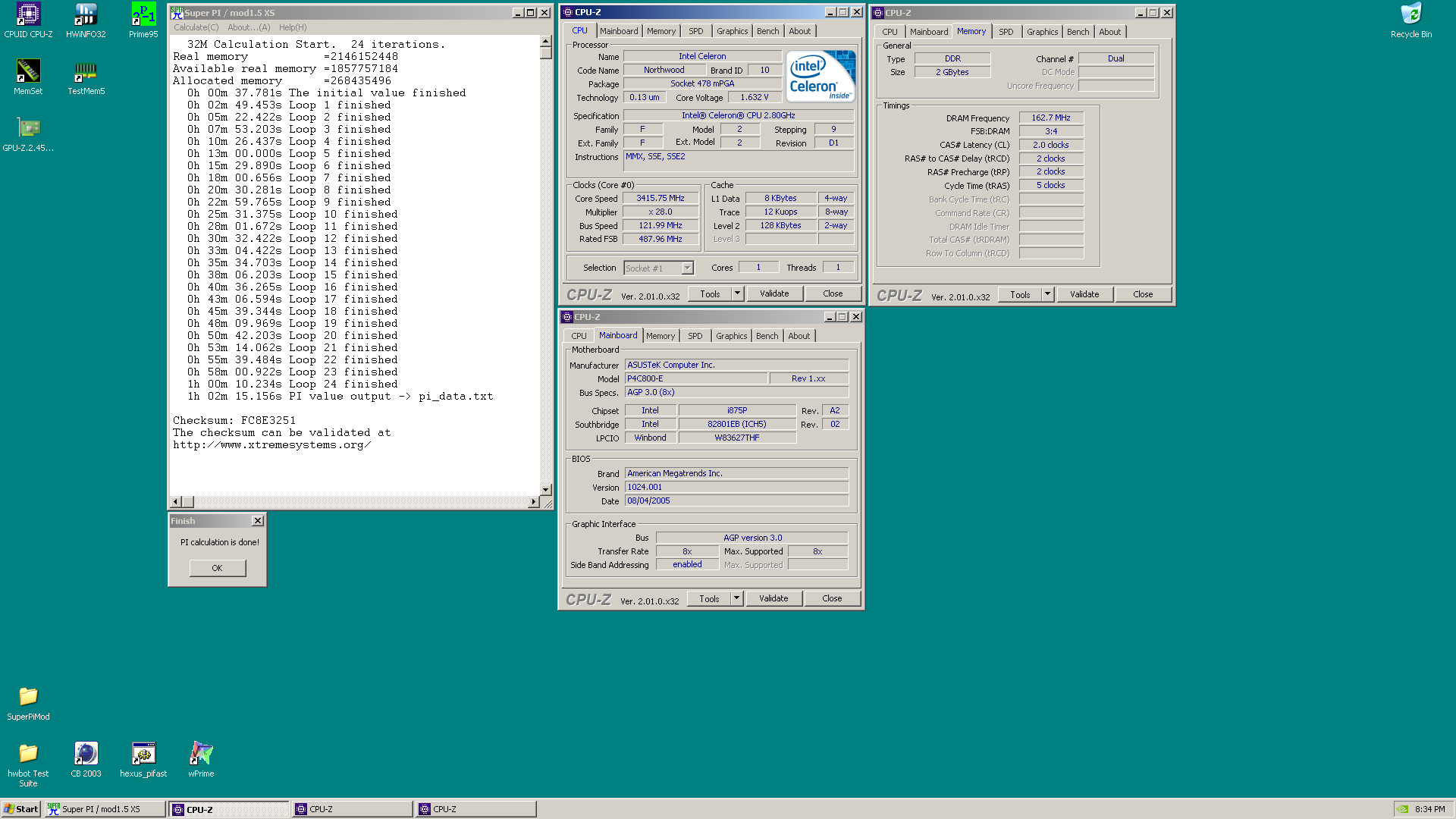Open Bench tab in CPU window
This screenshot has height=819, width=1456.
(767, 31)
